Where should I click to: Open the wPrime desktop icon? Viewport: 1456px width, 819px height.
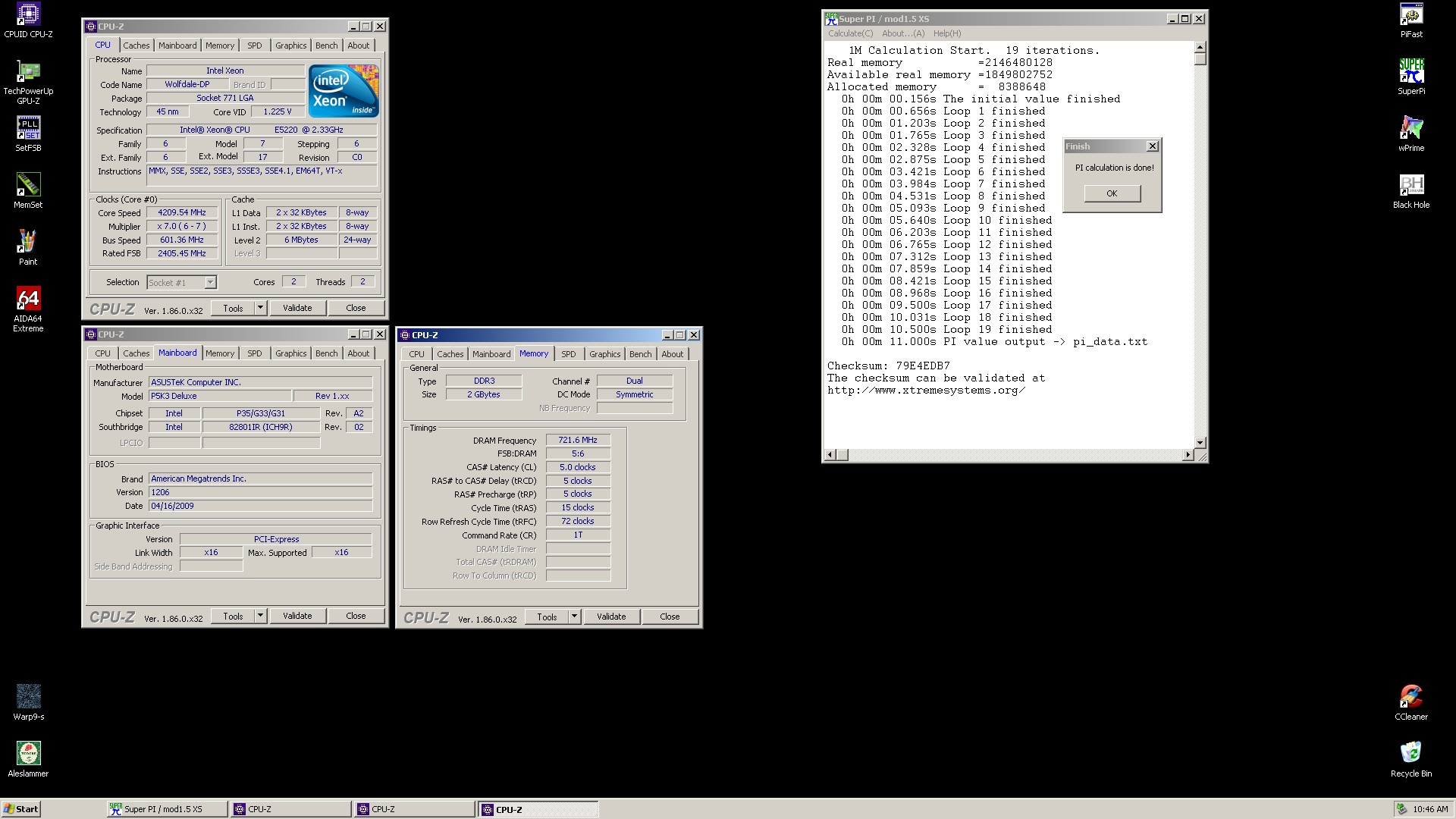(x=1411, y=134)
